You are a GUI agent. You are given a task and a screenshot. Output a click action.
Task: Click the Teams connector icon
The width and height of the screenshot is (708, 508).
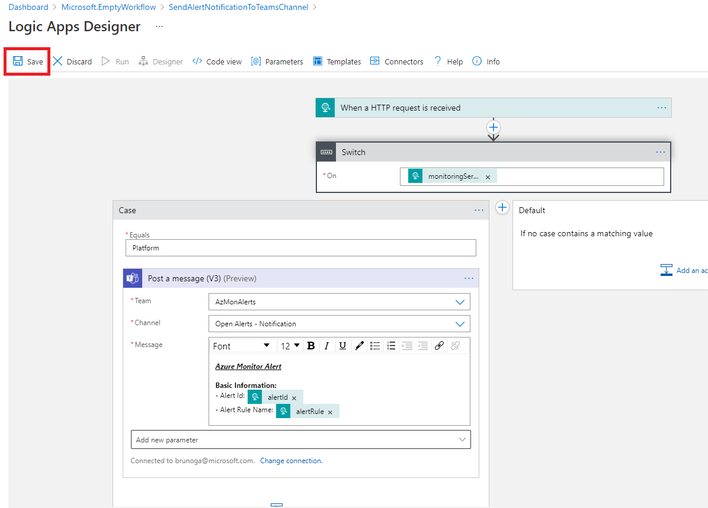click(x=133, y=279)
